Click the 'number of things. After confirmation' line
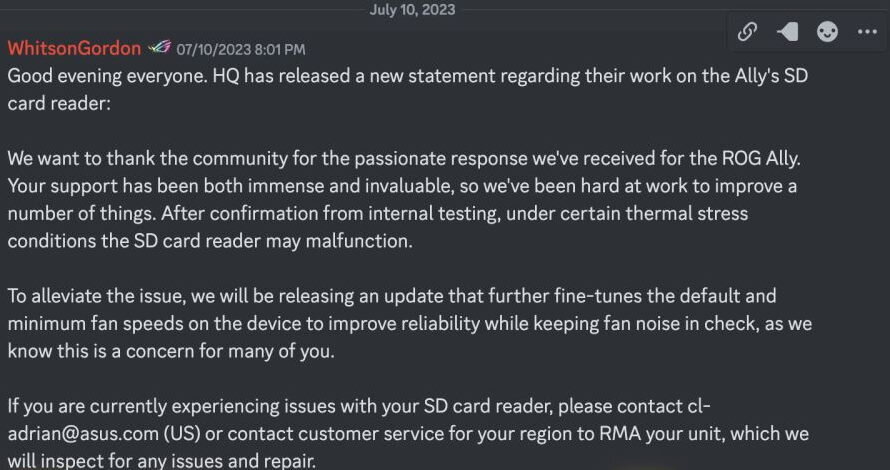 click(x=377, y=214)
